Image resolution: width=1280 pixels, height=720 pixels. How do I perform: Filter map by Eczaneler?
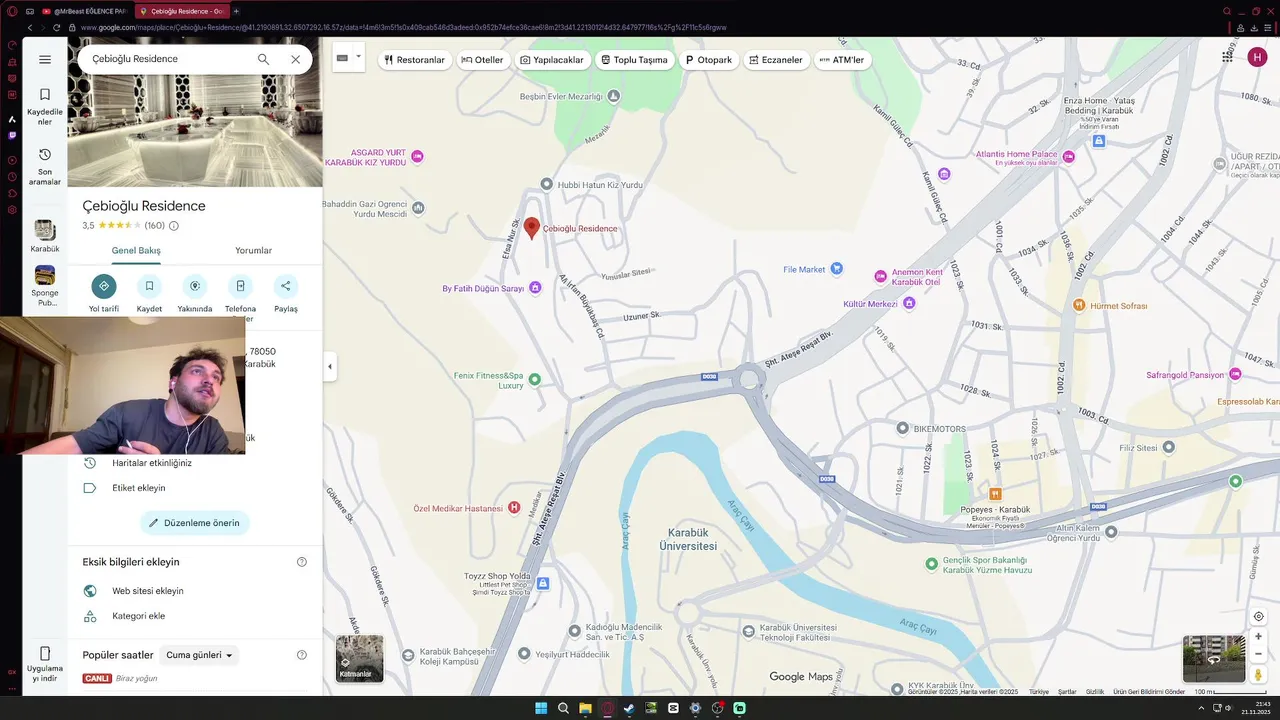click(x=776, y=60)
